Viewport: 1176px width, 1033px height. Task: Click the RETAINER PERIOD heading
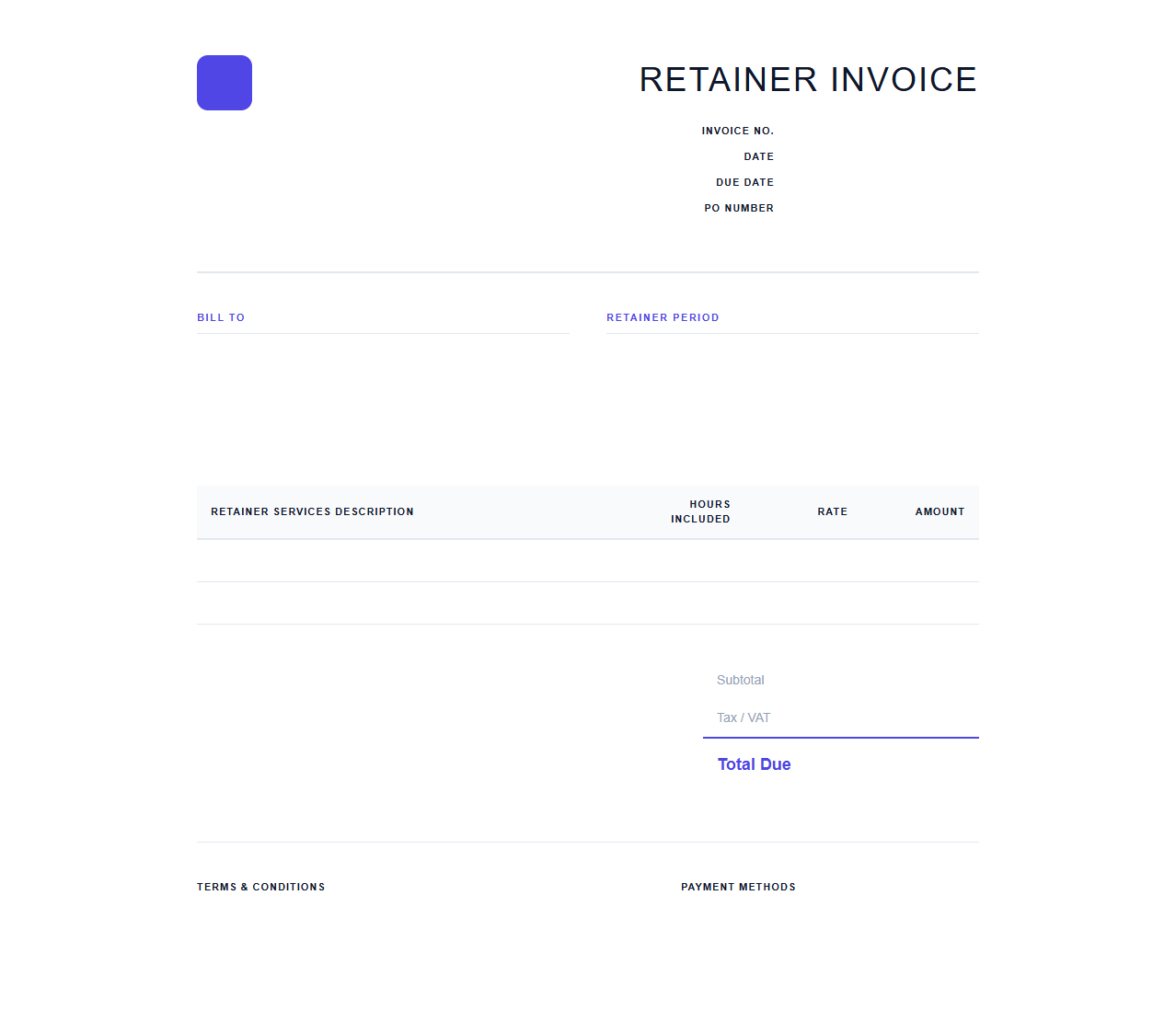(x=663, y=317)
